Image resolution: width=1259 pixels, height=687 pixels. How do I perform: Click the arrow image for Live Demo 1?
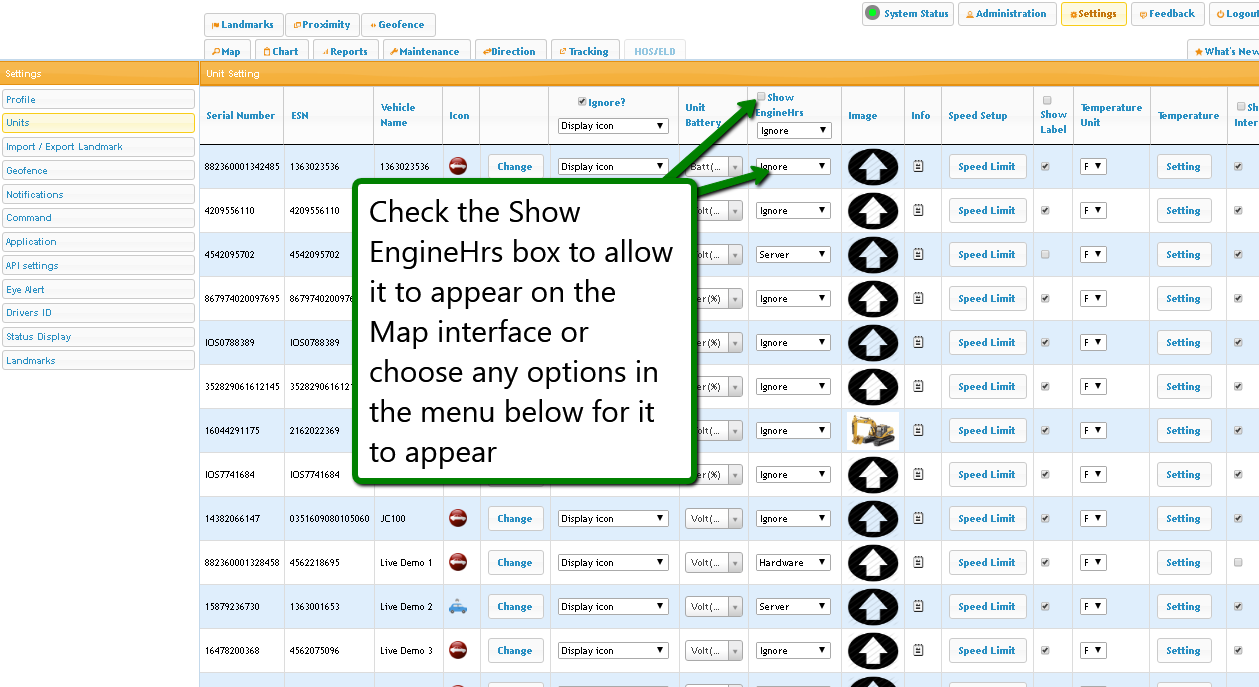[872, 563]
